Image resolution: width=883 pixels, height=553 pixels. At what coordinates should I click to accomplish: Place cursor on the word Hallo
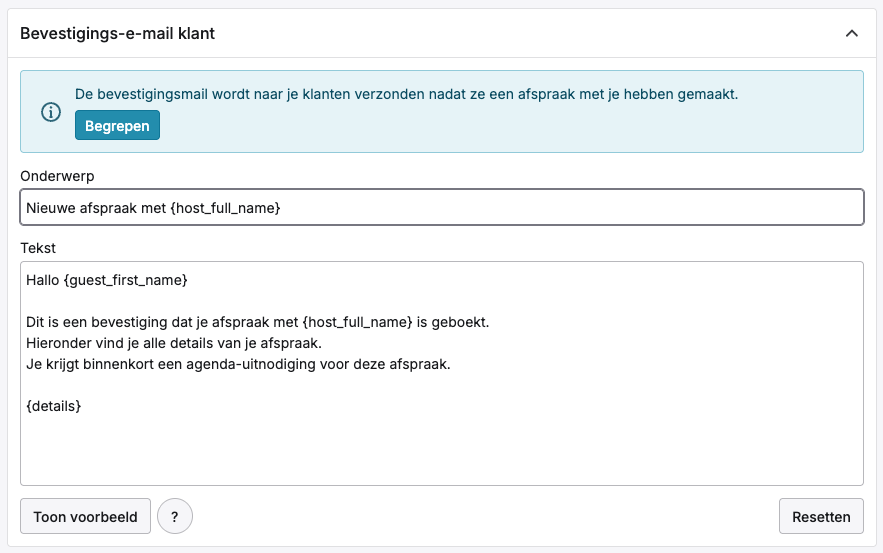tap(43, 280)
